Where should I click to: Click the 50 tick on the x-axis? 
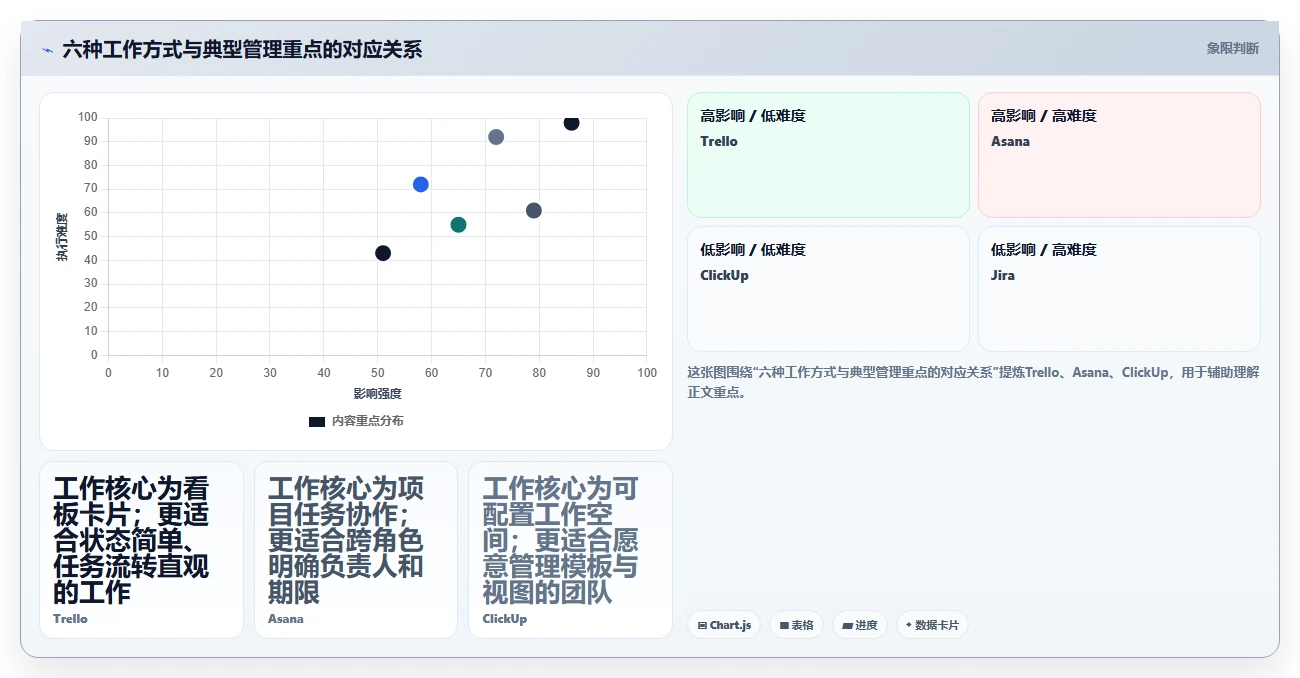(x=378, y=373)
